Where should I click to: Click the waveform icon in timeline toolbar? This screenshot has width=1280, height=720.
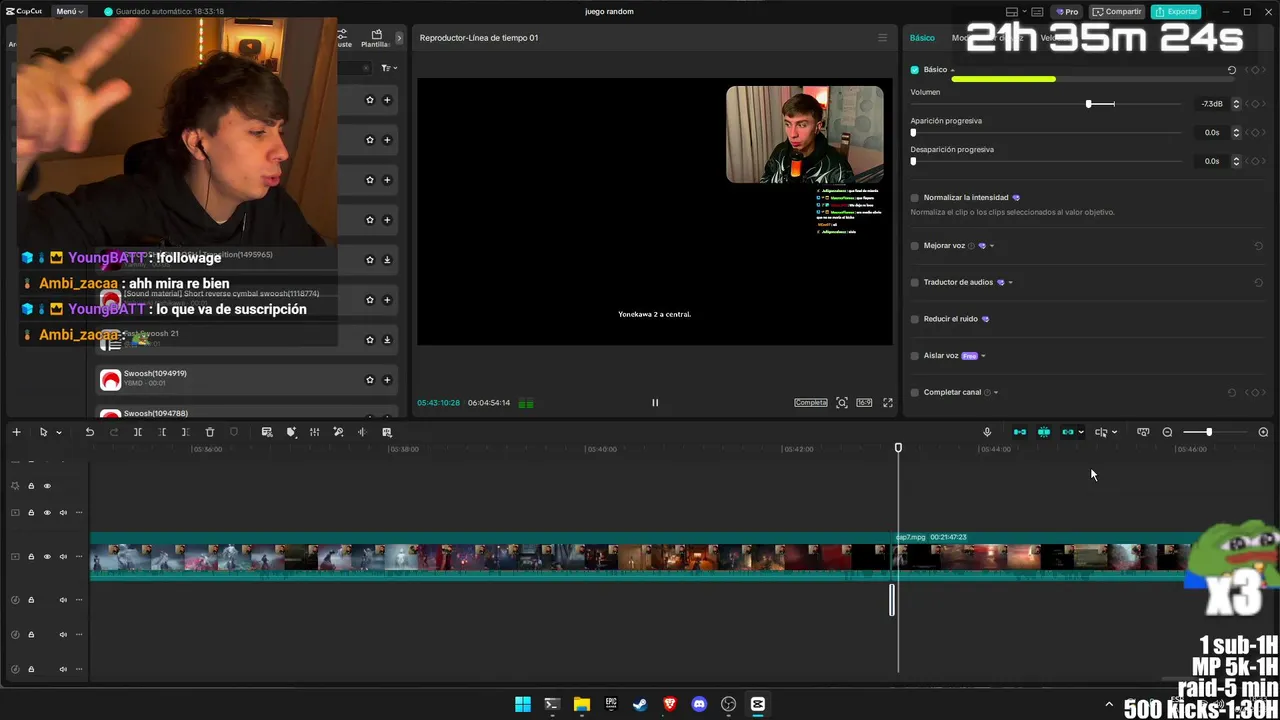362,432
